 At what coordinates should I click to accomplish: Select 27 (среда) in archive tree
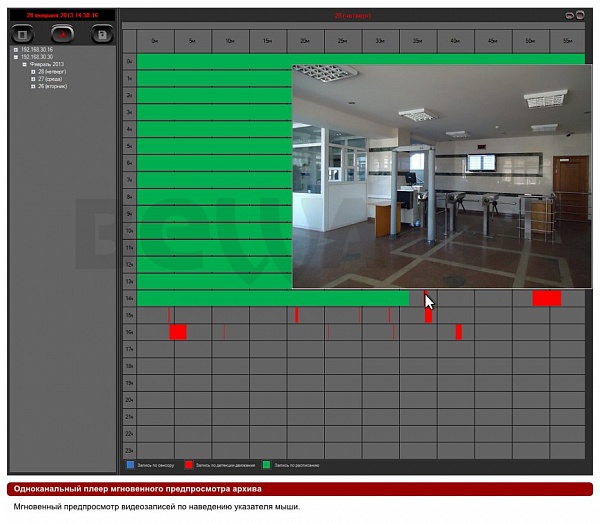point(50,79)
